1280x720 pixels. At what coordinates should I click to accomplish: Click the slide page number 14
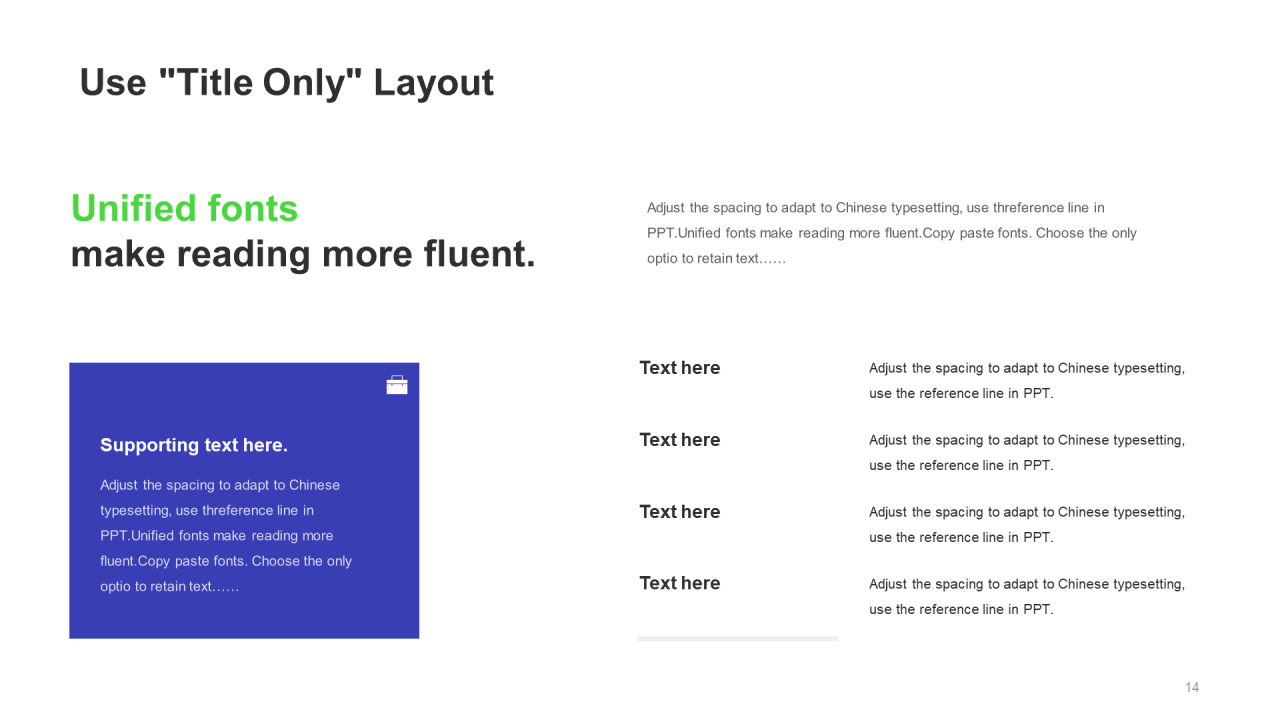click(x=1192, y=687)
